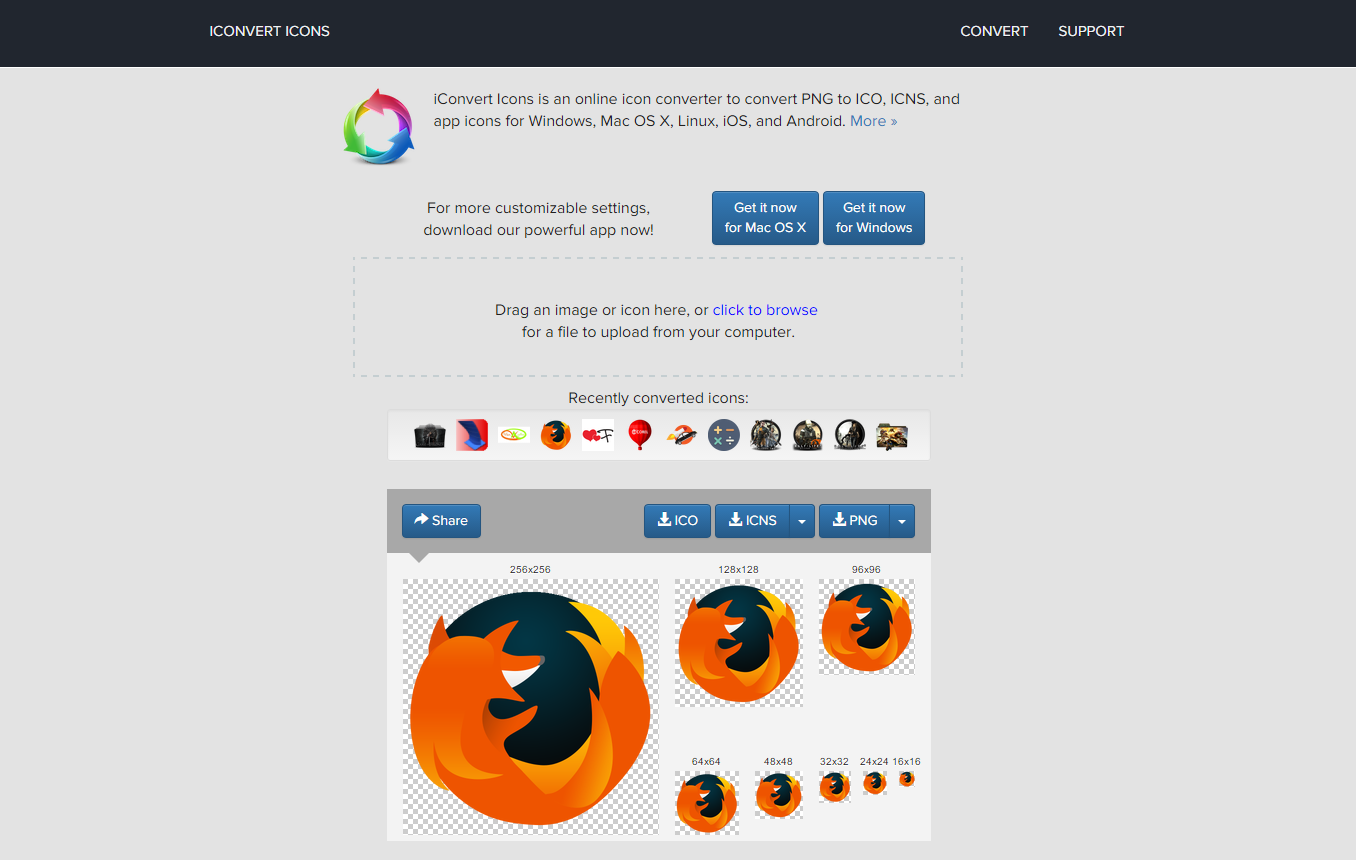
Task: Select the Firefox icon in recently converted icons
Action: (555, 435)
